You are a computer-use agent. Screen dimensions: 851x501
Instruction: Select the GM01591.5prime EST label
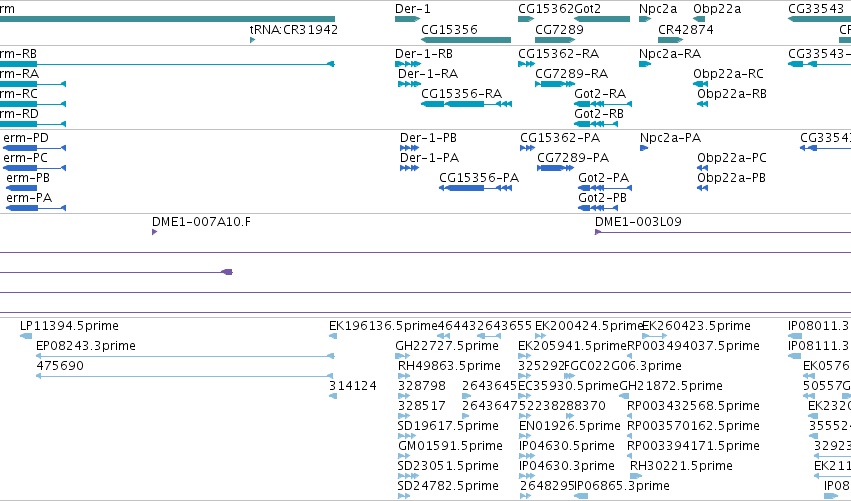[450, 446]
